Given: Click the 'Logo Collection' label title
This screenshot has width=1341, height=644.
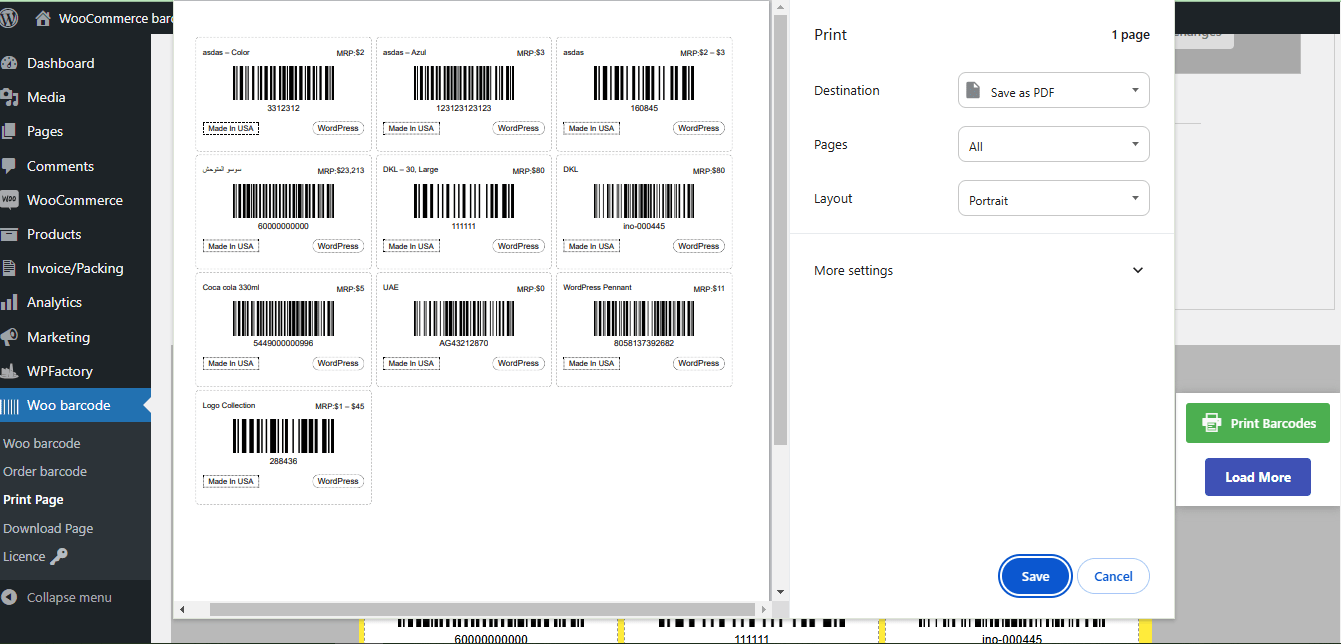Looking at the screenshot, I should pos(229,406).
